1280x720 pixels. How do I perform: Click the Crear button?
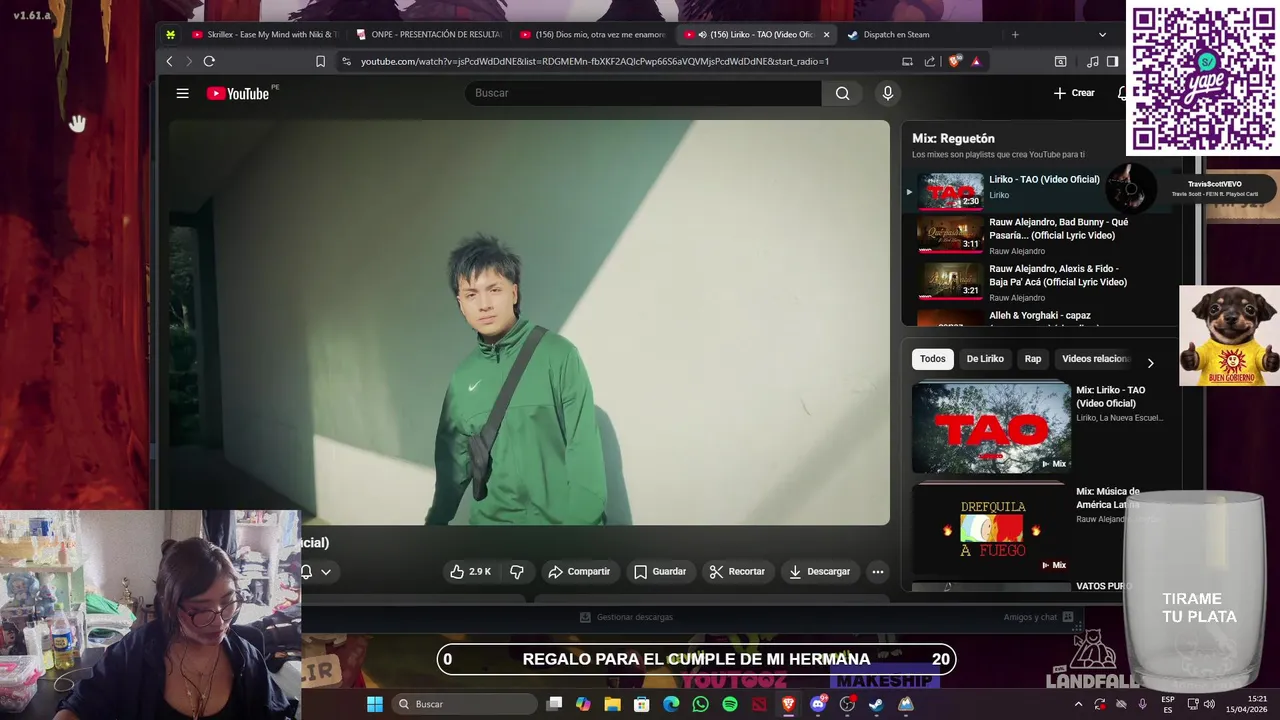[1074, 93]
